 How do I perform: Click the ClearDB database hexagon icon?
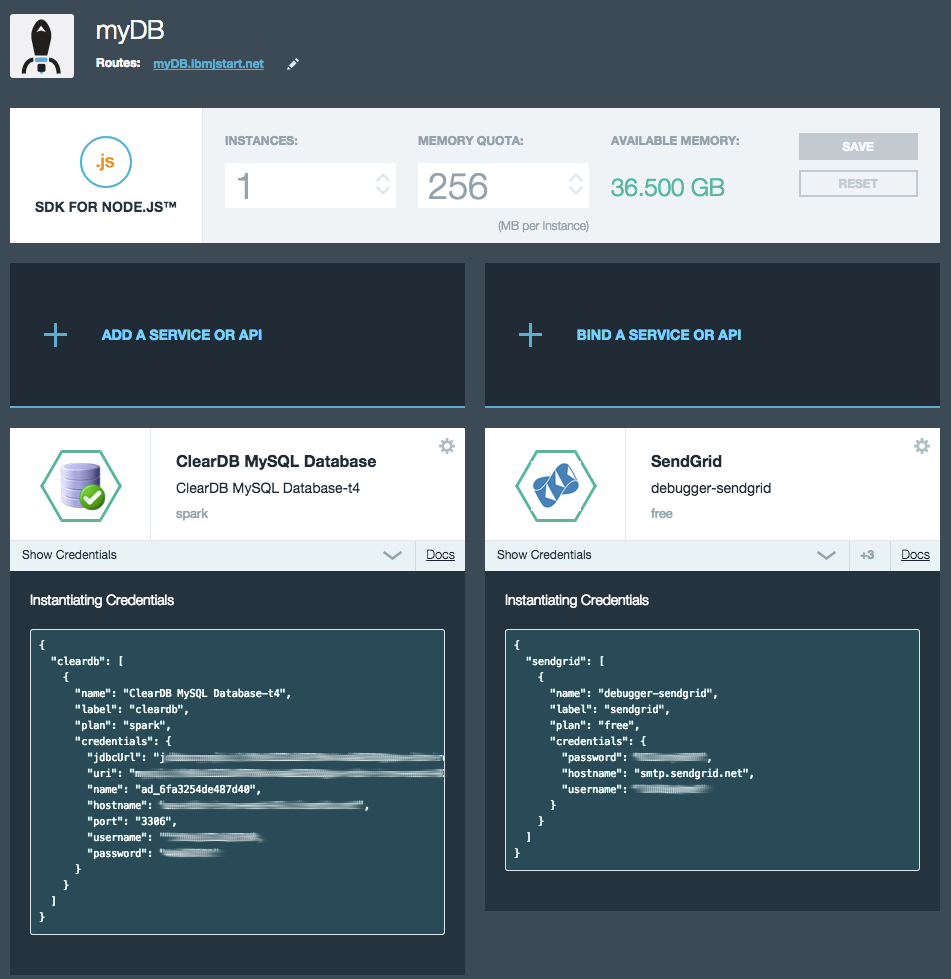(x=81, y=485)
